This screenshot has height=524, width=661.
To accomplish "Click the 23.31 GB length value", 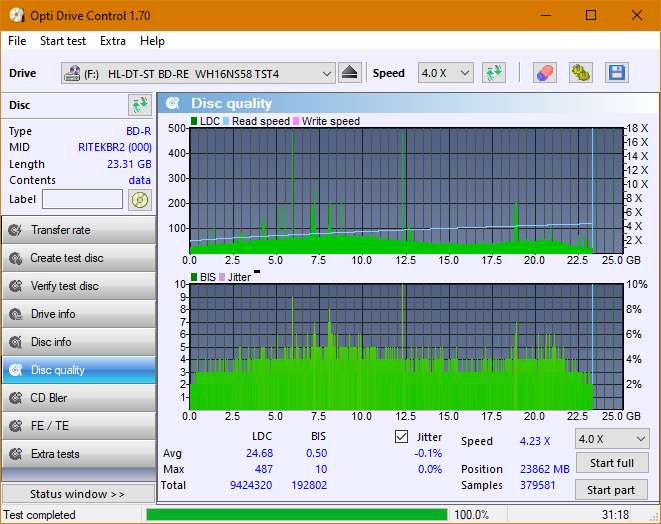I will point(129,164).
